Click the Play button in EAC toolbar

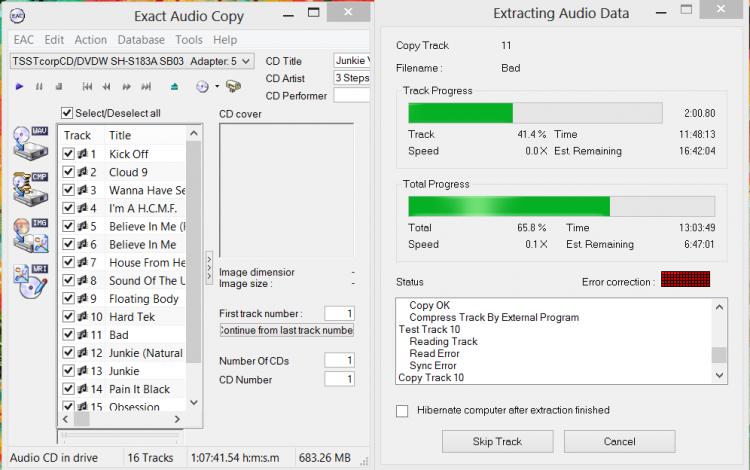(x=19, y=87)
